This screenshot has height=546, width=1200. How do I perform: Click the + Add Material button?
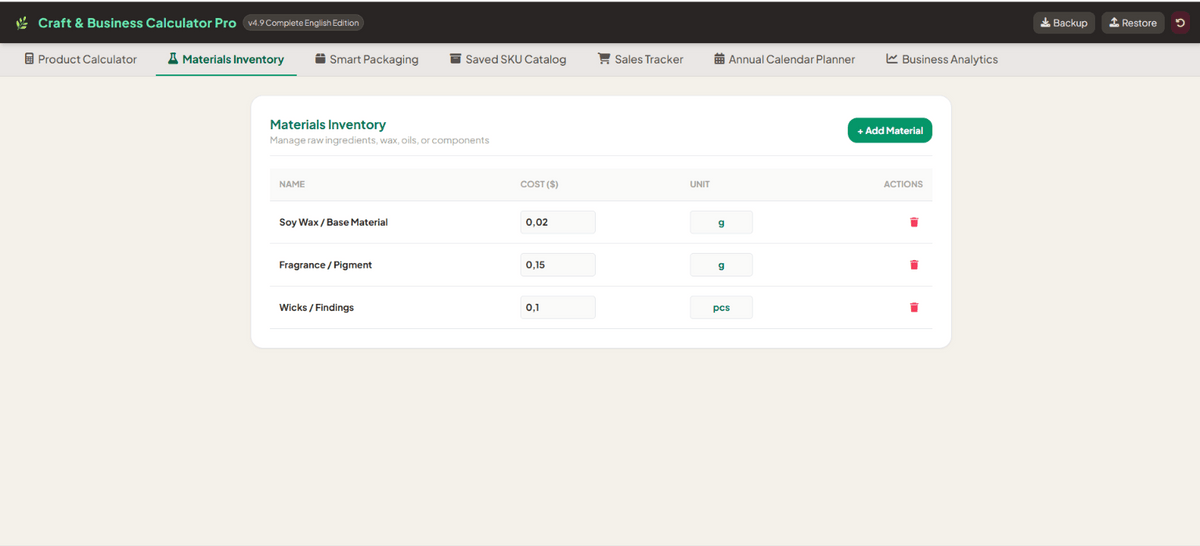tap(890, 130)
